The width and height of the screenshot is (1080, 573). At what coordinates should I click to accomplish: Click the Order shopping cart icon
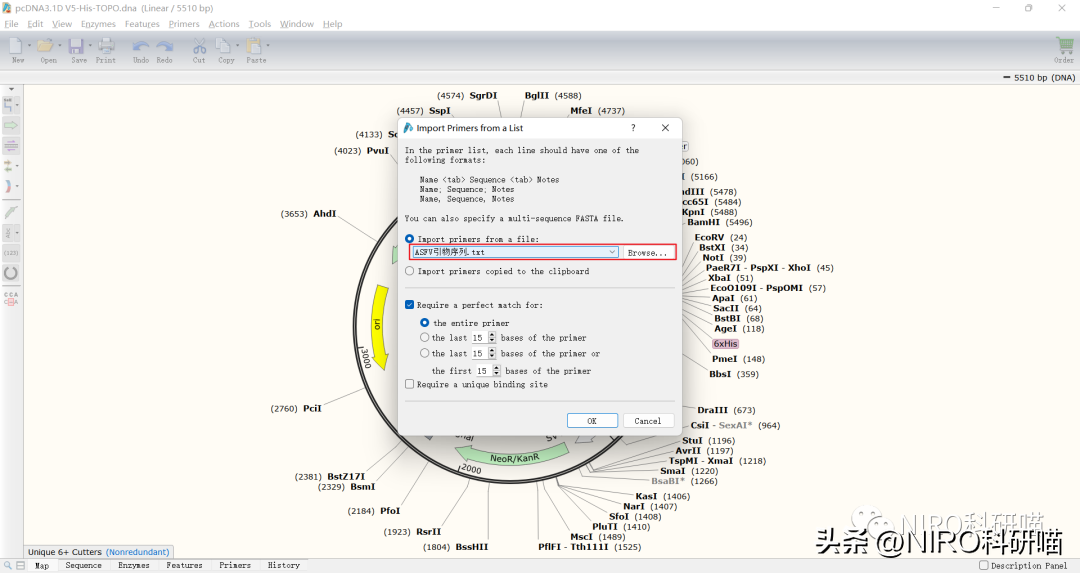pos(1064,46)
